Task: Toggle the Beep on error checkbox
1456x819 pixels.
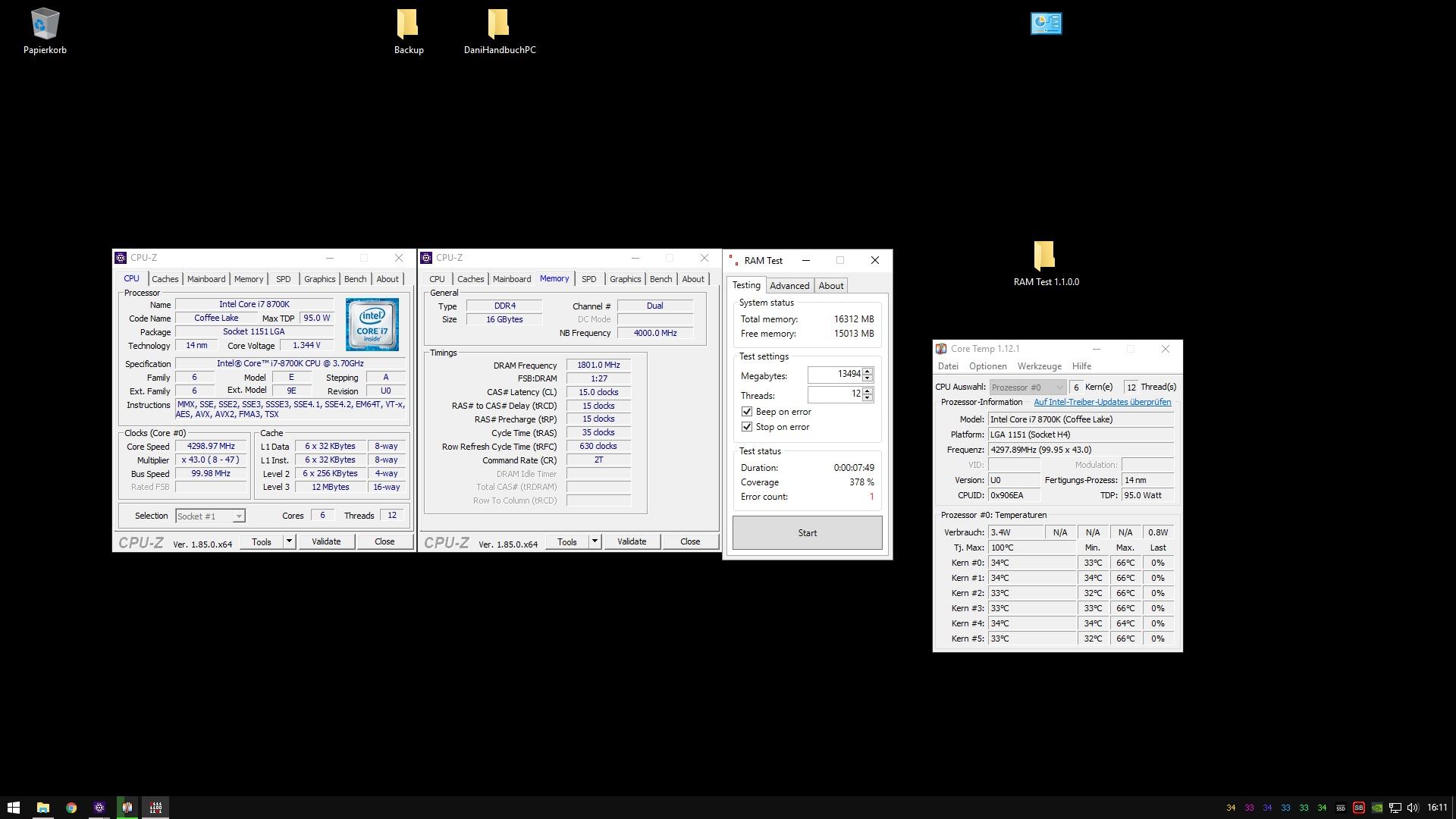Action: pos(747,412)
